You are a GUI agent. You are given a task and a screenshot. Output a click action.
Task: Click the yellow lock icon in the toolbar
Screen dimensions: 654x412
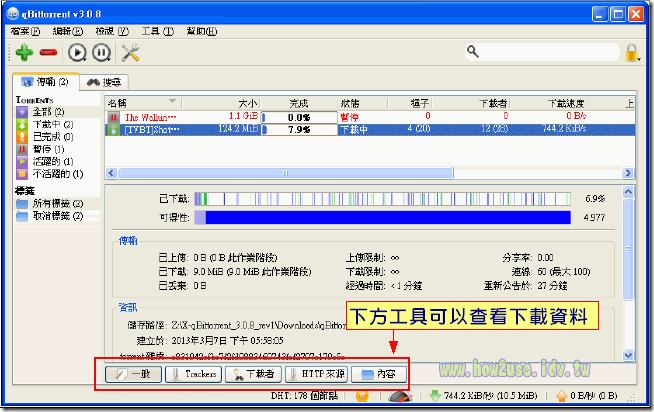(x=630, y=52)
